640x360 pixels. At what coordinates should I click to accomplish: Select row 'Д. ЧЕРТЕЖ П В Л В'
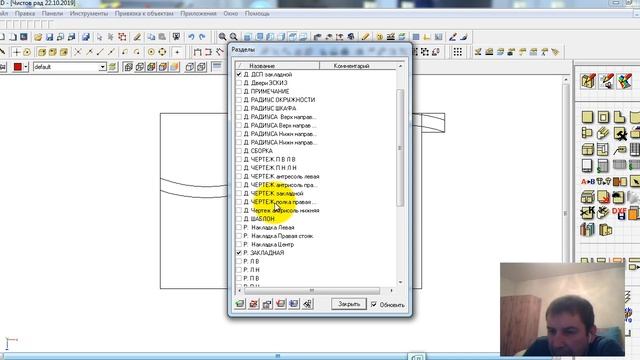269,160
